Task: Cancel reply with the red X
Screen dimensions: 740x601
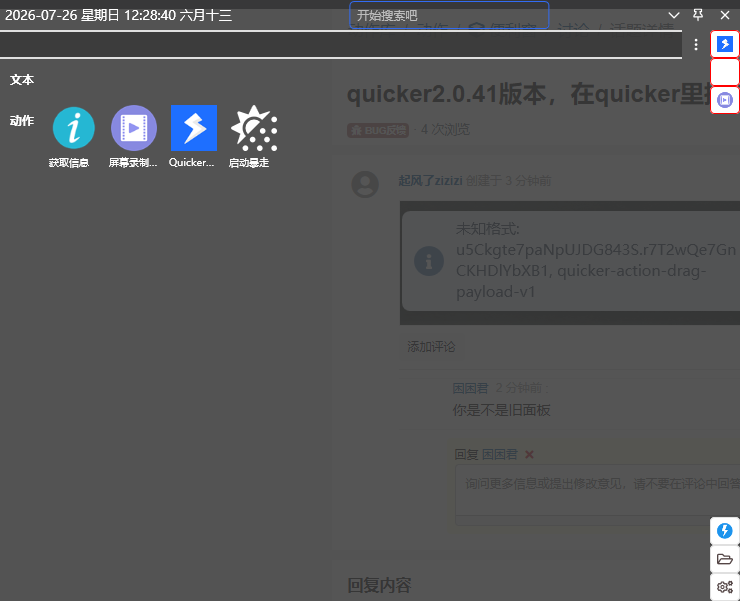Action: [x=529, y=455]
